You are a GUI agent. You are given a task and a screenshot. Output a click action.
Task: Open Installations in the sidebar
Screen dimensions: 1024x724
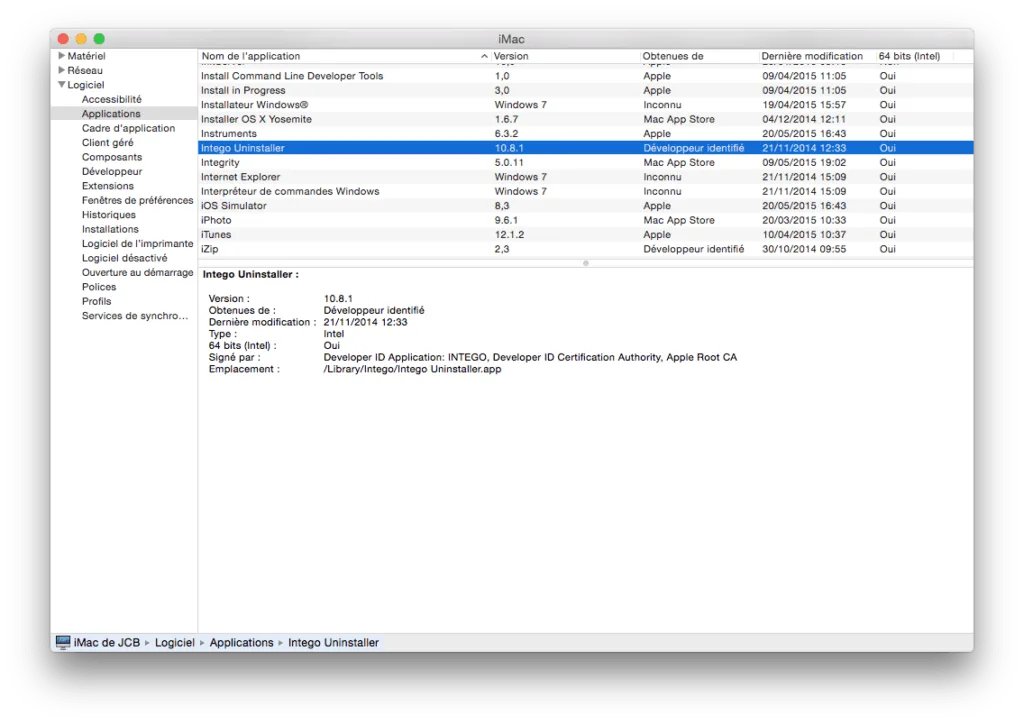(x=110, y=229)
